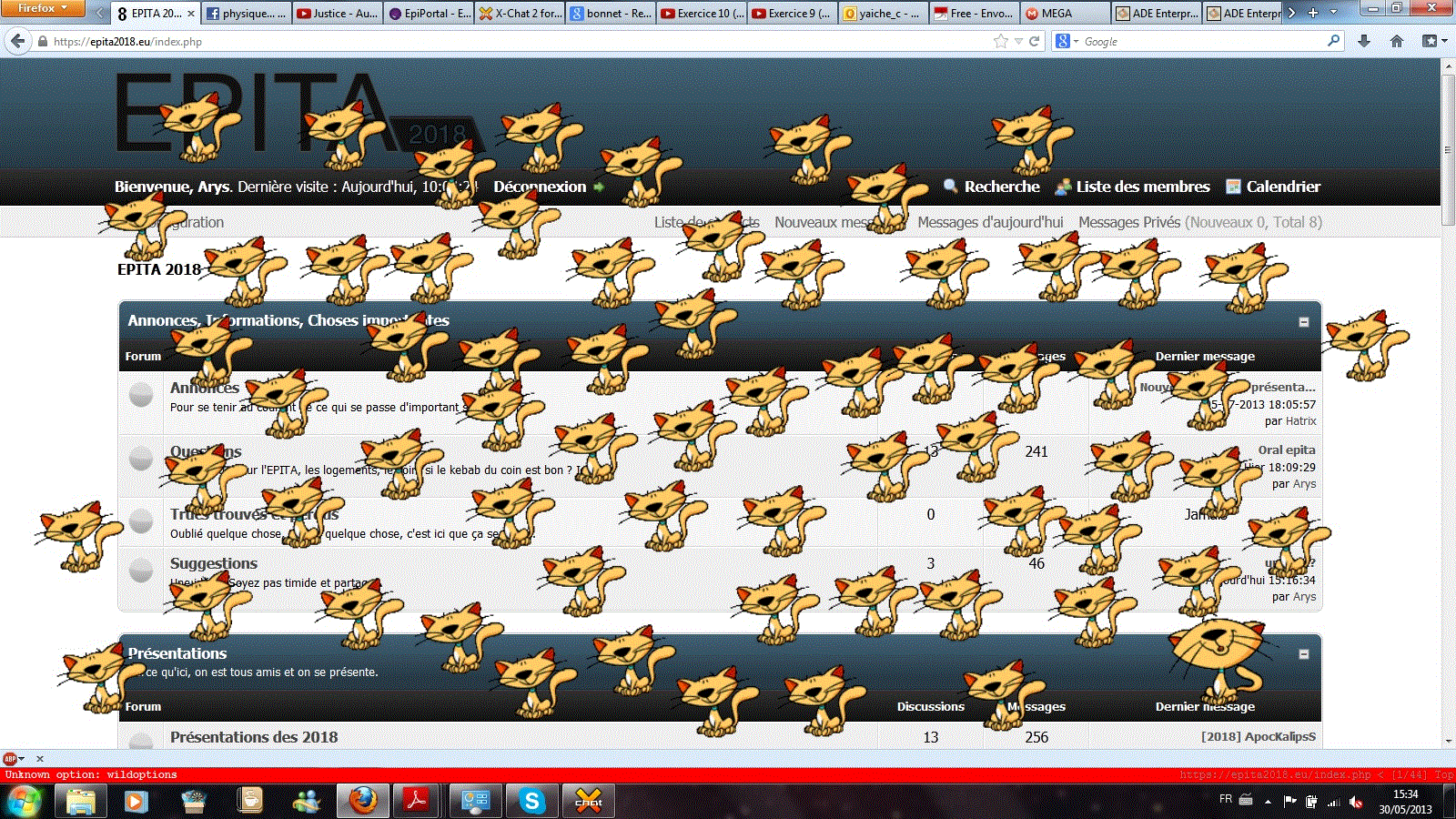Open the Downloads arrow icon
This screenshot has height=819, width=1456.
(1363, 41)
